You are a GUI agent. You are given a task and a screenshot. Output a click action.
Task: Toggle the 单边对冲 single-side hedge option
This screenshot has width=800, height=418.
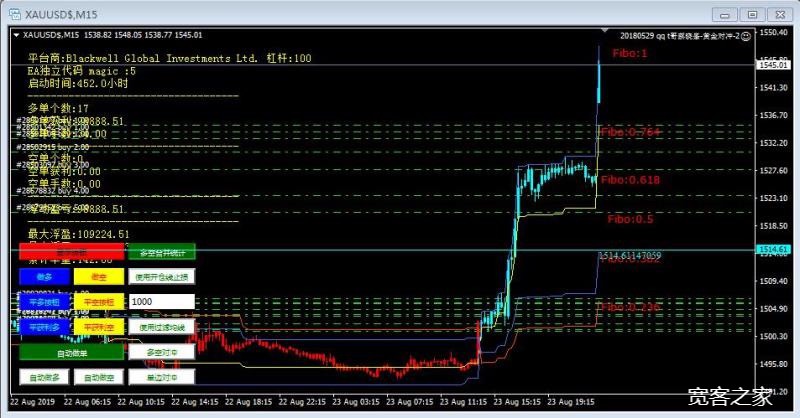pos(162,377)
